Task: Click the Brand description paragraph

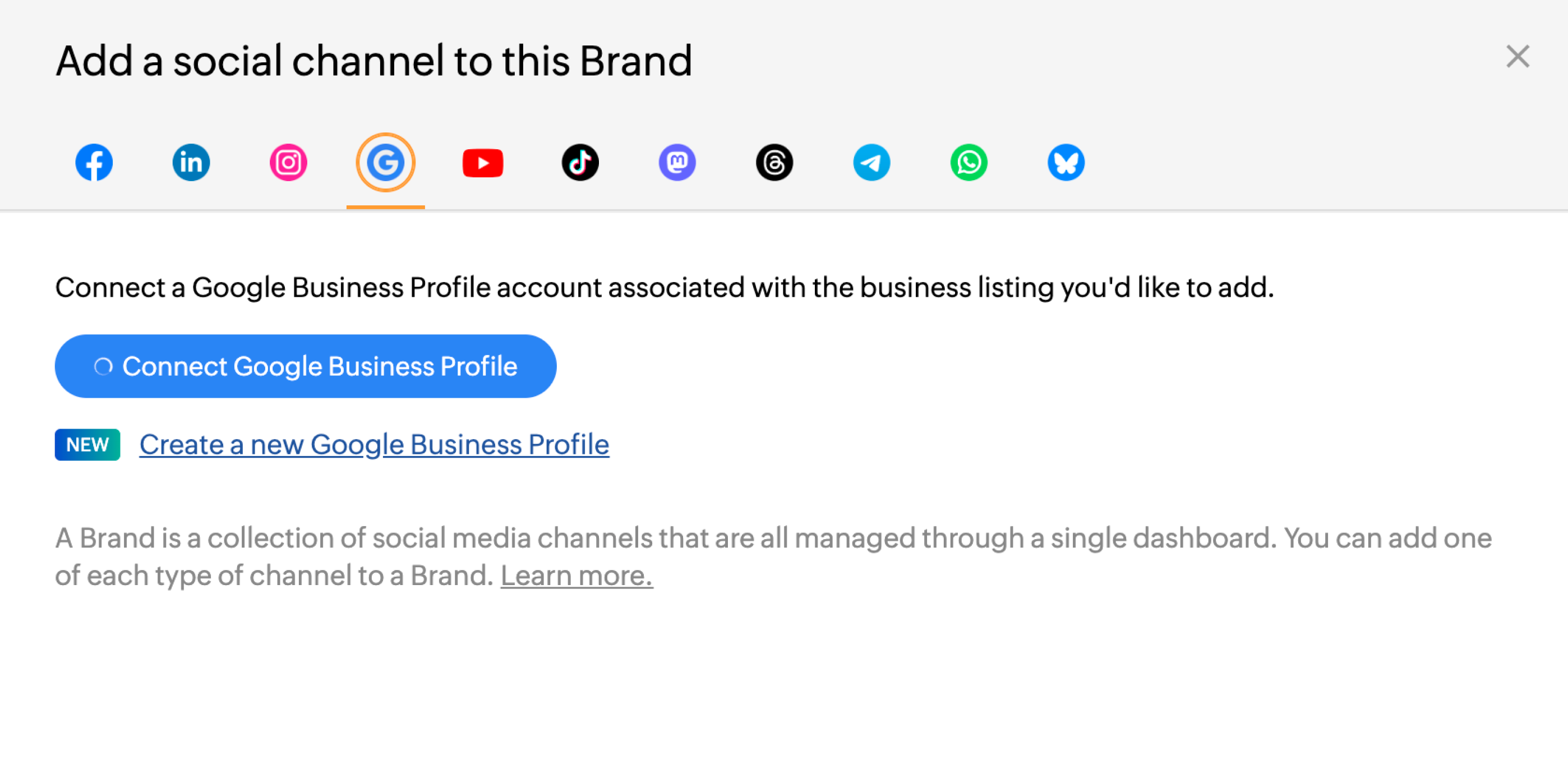Action: click(773, 539)
